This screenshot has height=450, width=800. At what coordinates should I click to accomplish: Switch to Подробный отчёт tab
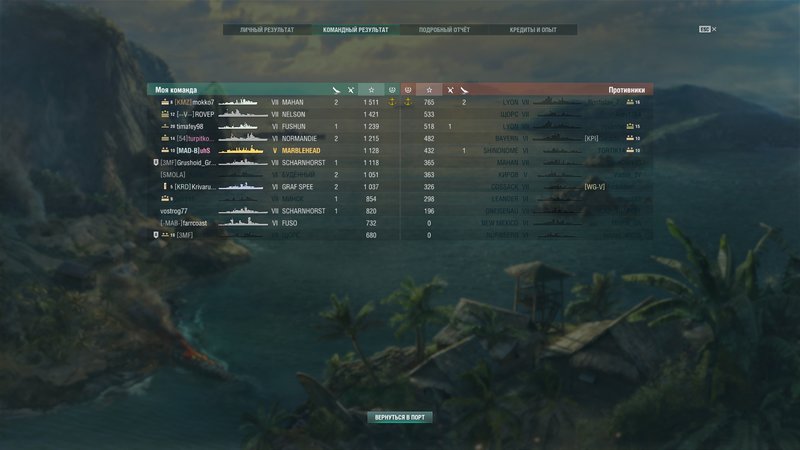point(444,30)
